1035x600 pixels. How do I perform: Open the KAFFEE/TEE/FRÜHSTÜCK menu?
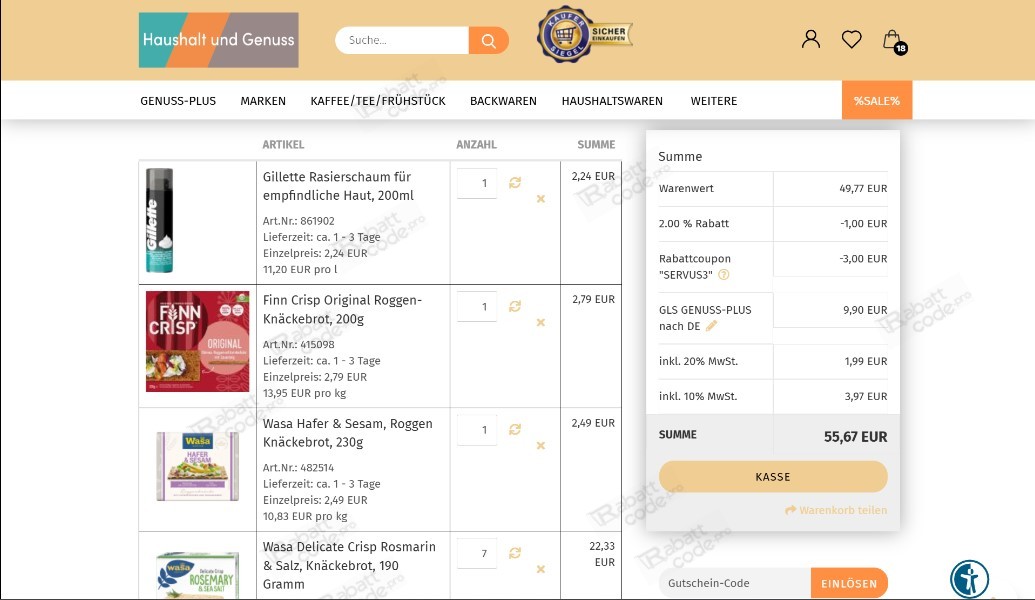[x=378, y=101]
